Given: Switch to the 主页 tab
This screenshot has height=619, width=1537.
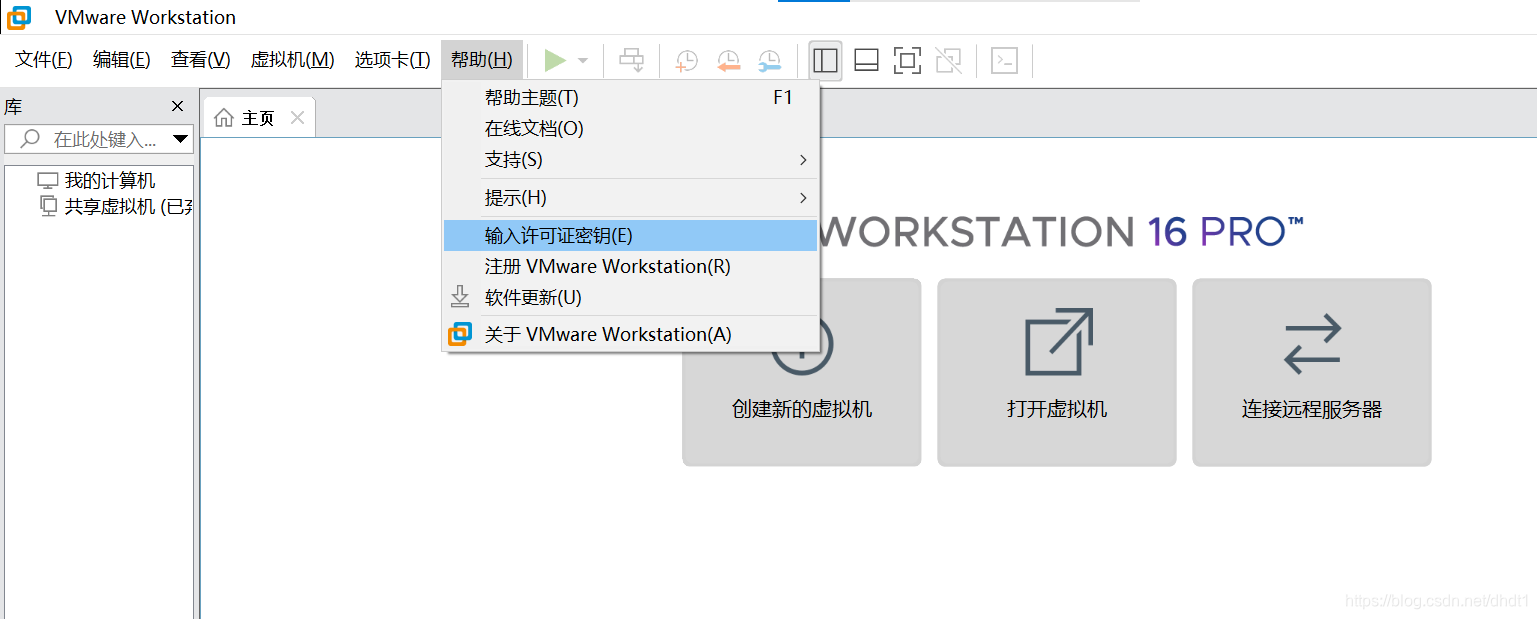Looking at the screenshot, I should [258, 118].
